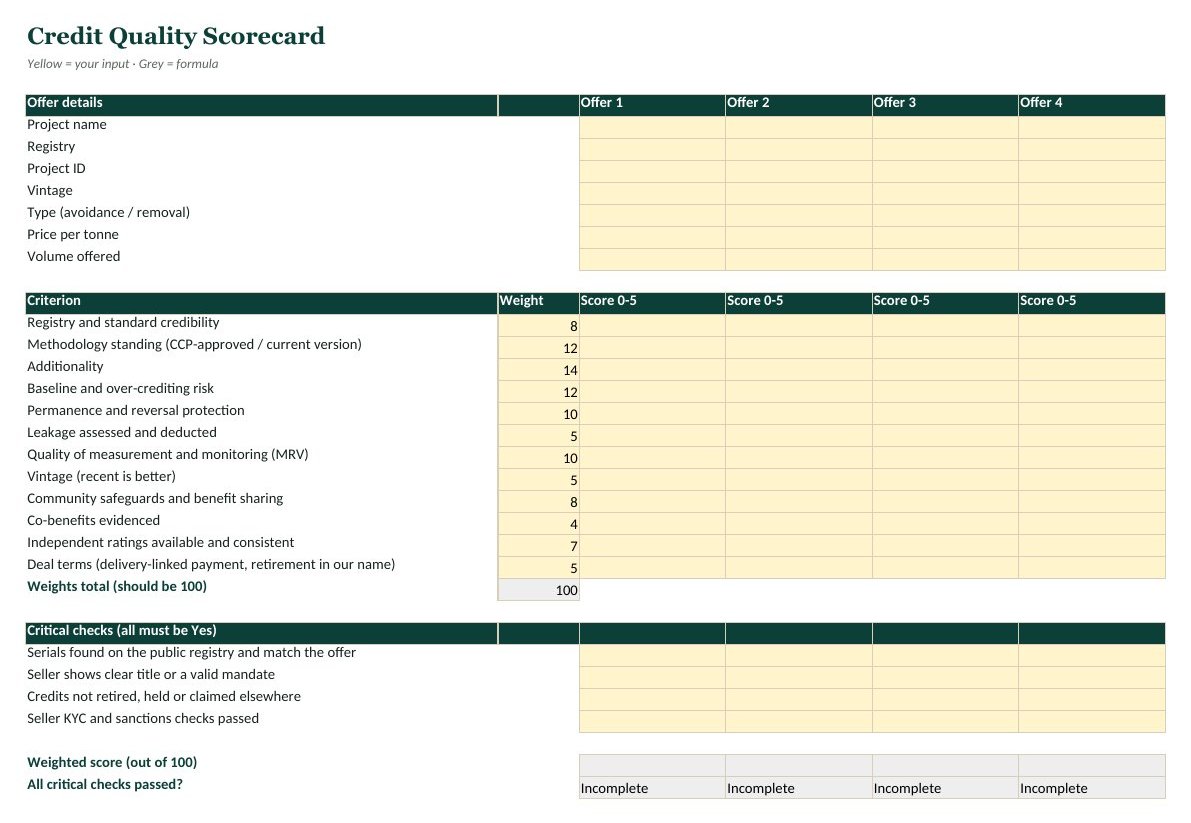Click the weight 5 for Vintage (recent is better)
The height and width of the screenshot is (823, 1191).
pos(539,480)
